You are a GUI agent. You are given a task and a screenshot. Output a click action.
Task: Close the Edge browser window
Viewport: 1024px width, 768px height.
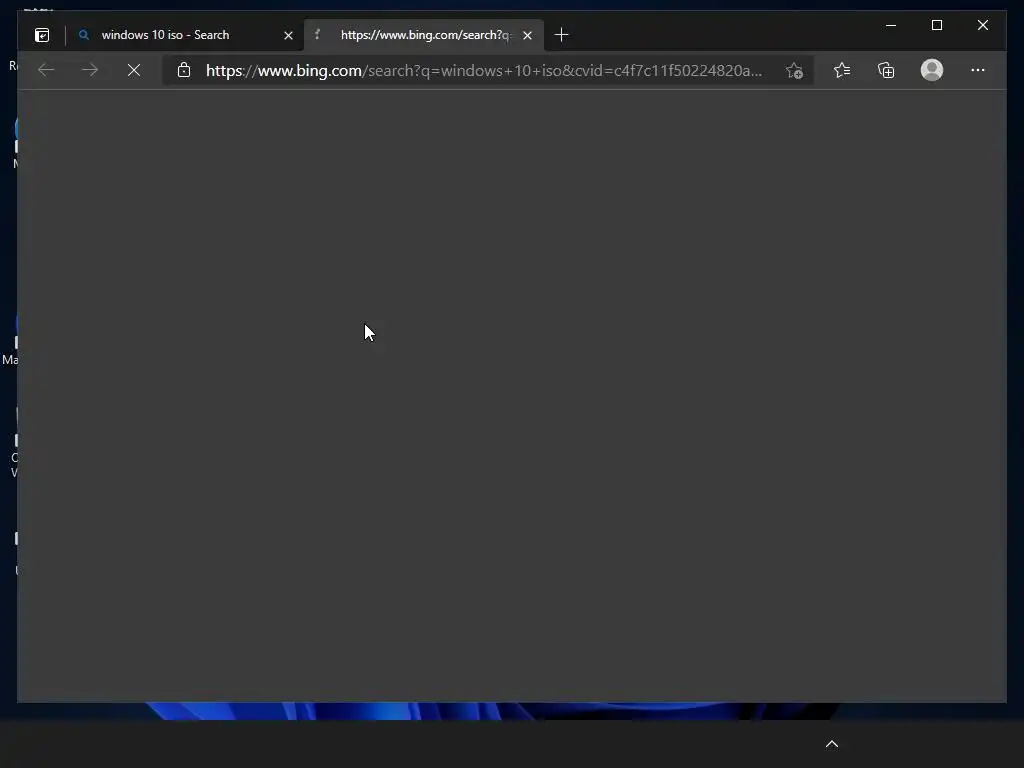point(983,25)
